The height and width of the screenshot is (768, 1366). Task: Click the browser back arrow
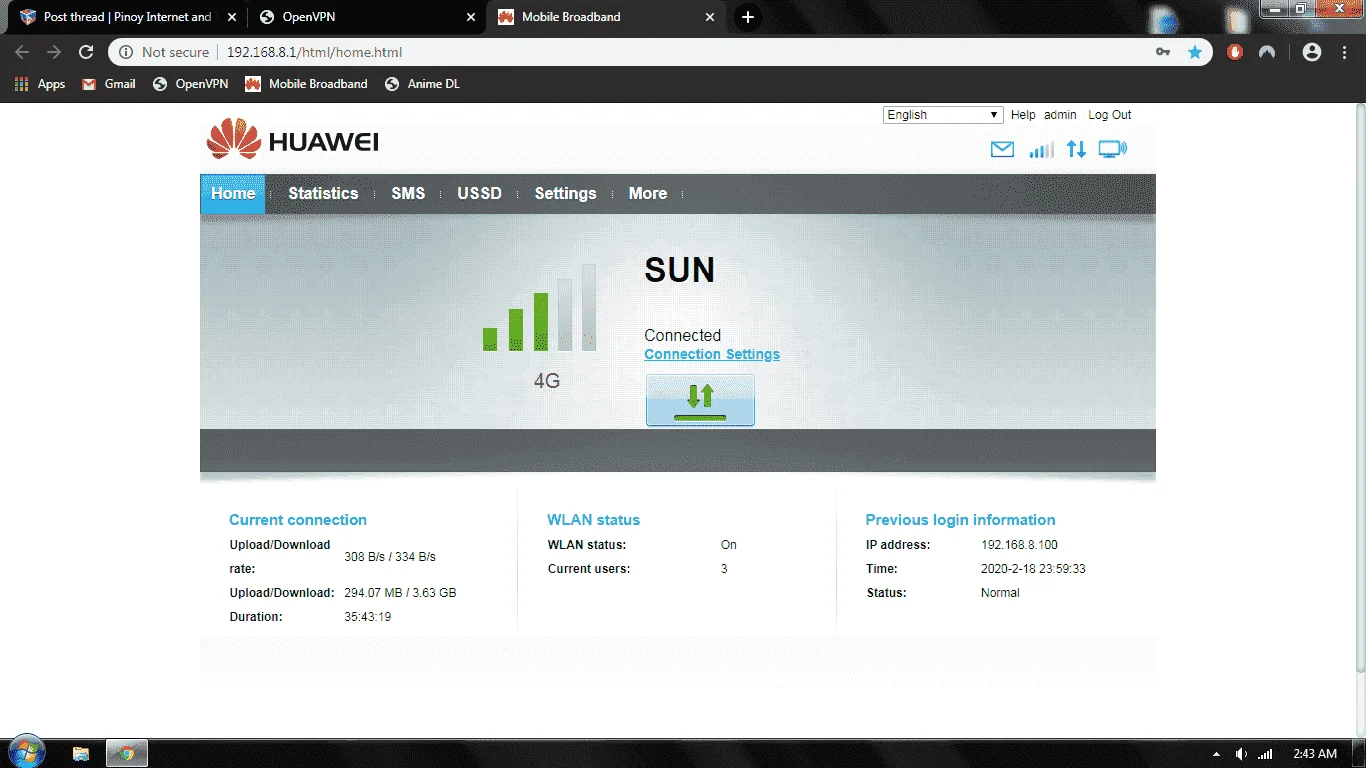point(22,52)
